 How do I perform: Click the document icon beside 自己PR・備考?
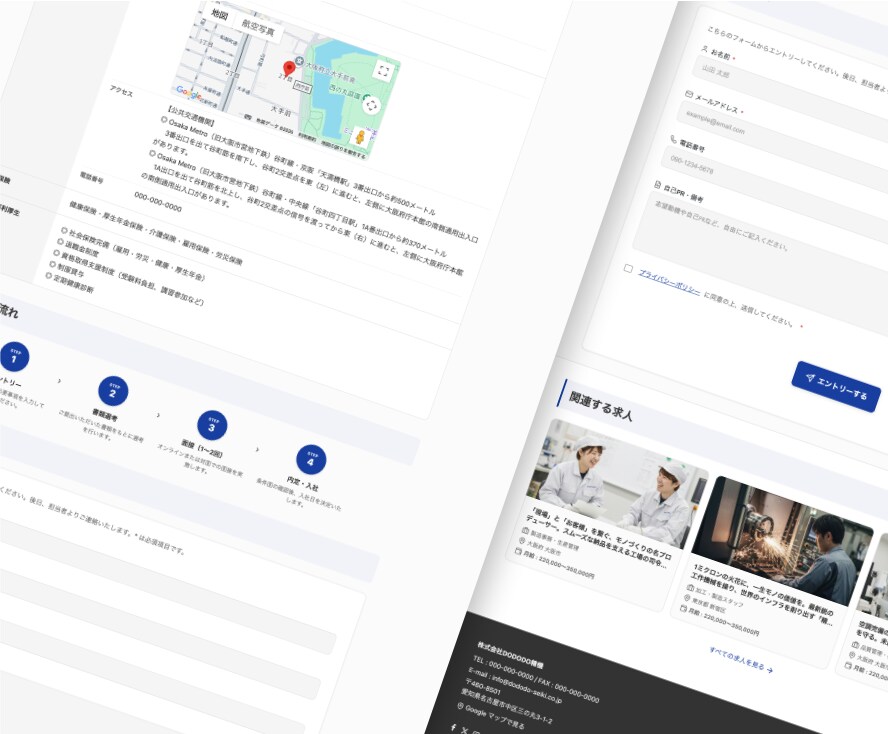point(658,185)
